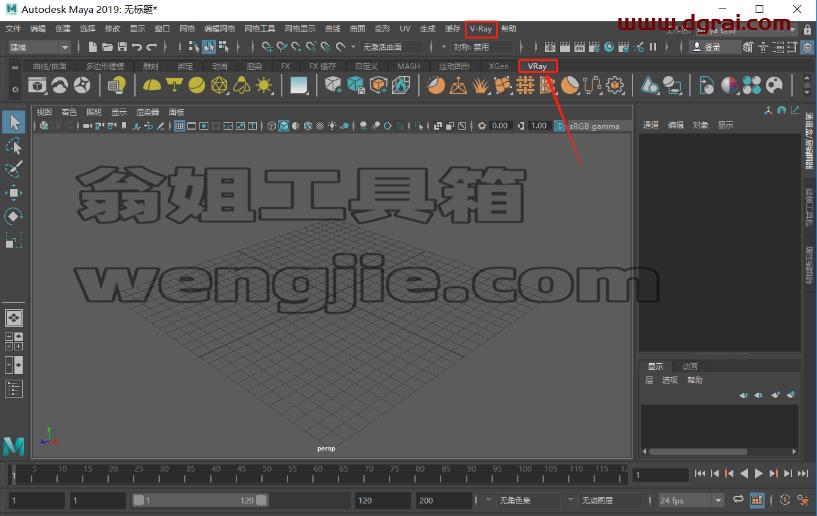Open the viewport 着色 shading menu
This screenshot has width=817, height=516.
click(69, 112)
